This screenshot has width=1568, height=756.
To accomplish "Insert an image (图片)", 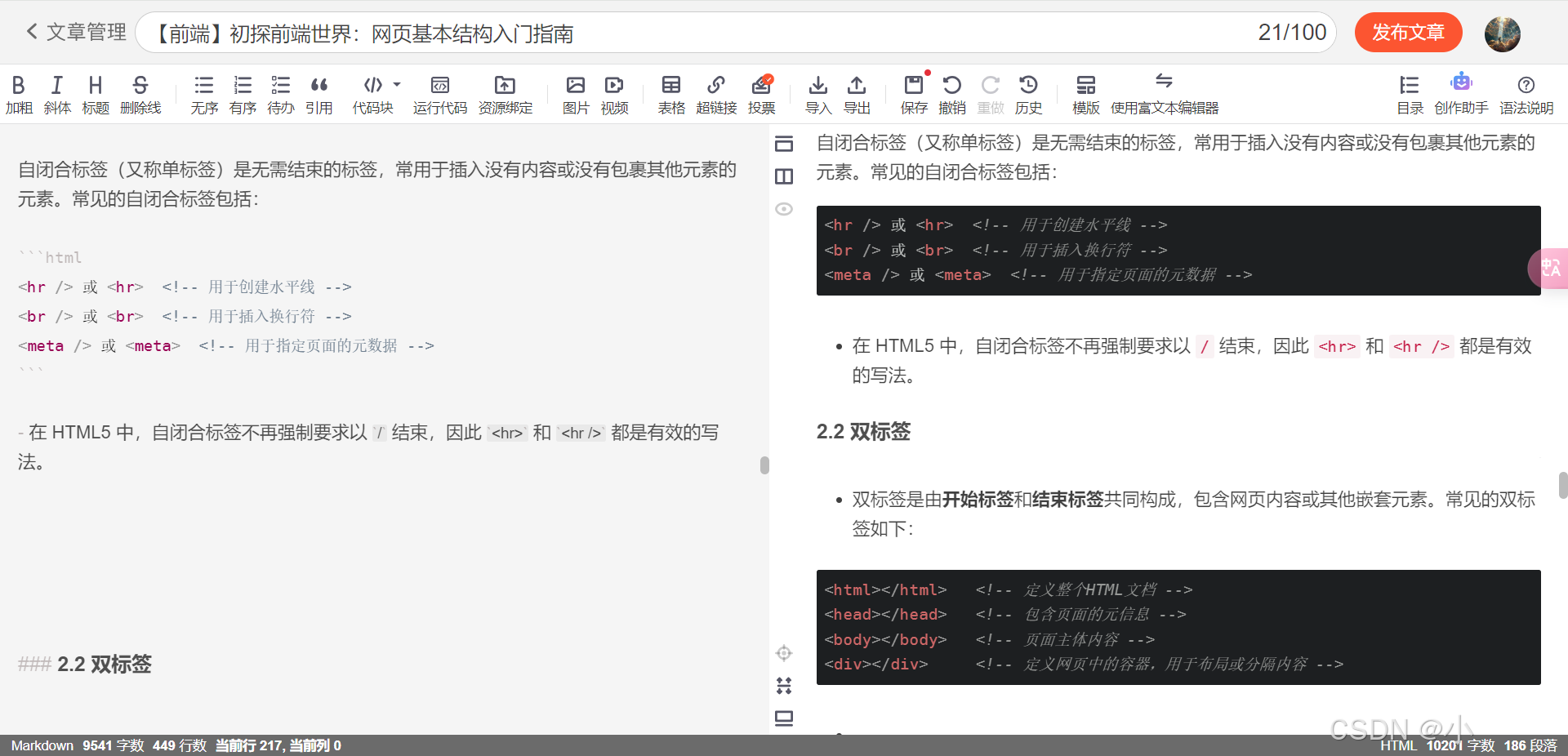I will (576, 95).
